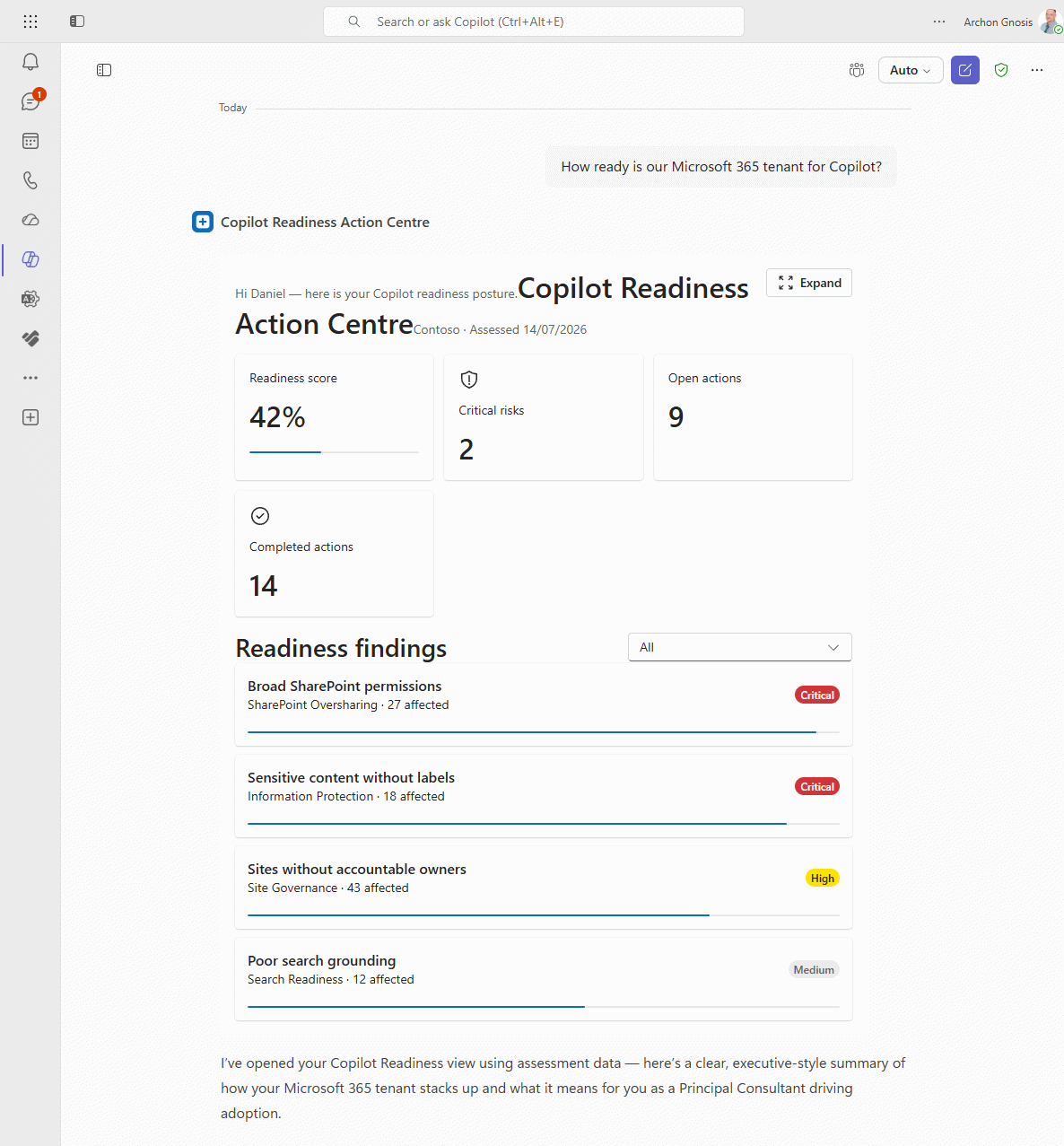Viewport: 1064px width, 1146px height.
Task: Click Sites without accountable owners progress bar
Action: tap(544, 915)
